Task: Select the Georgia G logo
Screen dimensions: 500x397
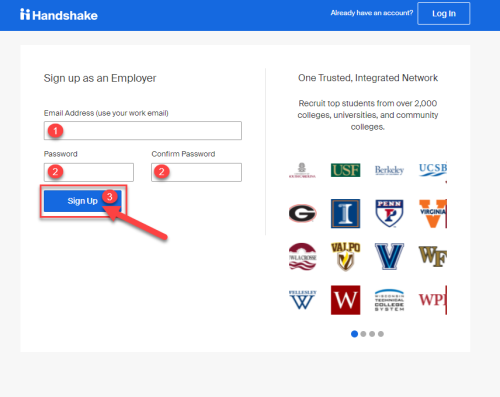Action: pyautogui.click(x=302, y=213)
